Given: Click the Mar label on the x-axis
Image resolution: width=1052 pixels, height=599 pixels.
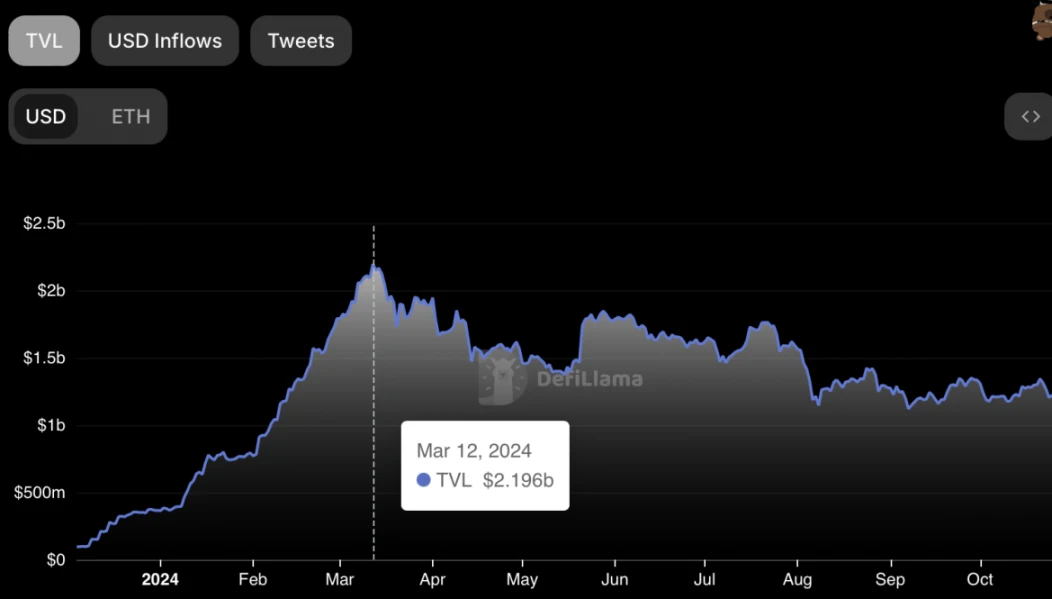Looking at the screenshot, I should (340, 579).
